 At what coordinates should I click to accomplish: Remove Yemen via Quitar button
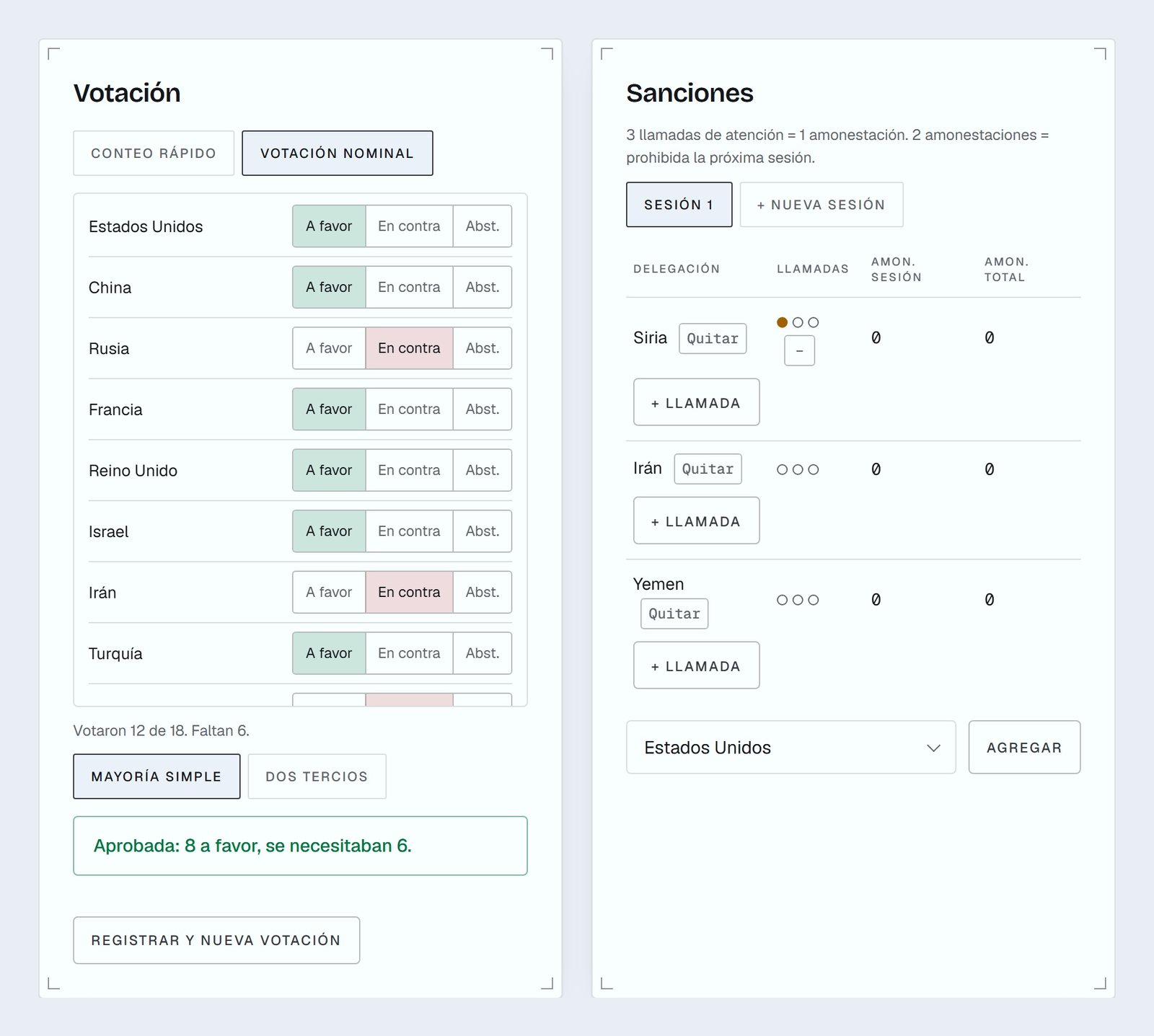coord(674,614)
